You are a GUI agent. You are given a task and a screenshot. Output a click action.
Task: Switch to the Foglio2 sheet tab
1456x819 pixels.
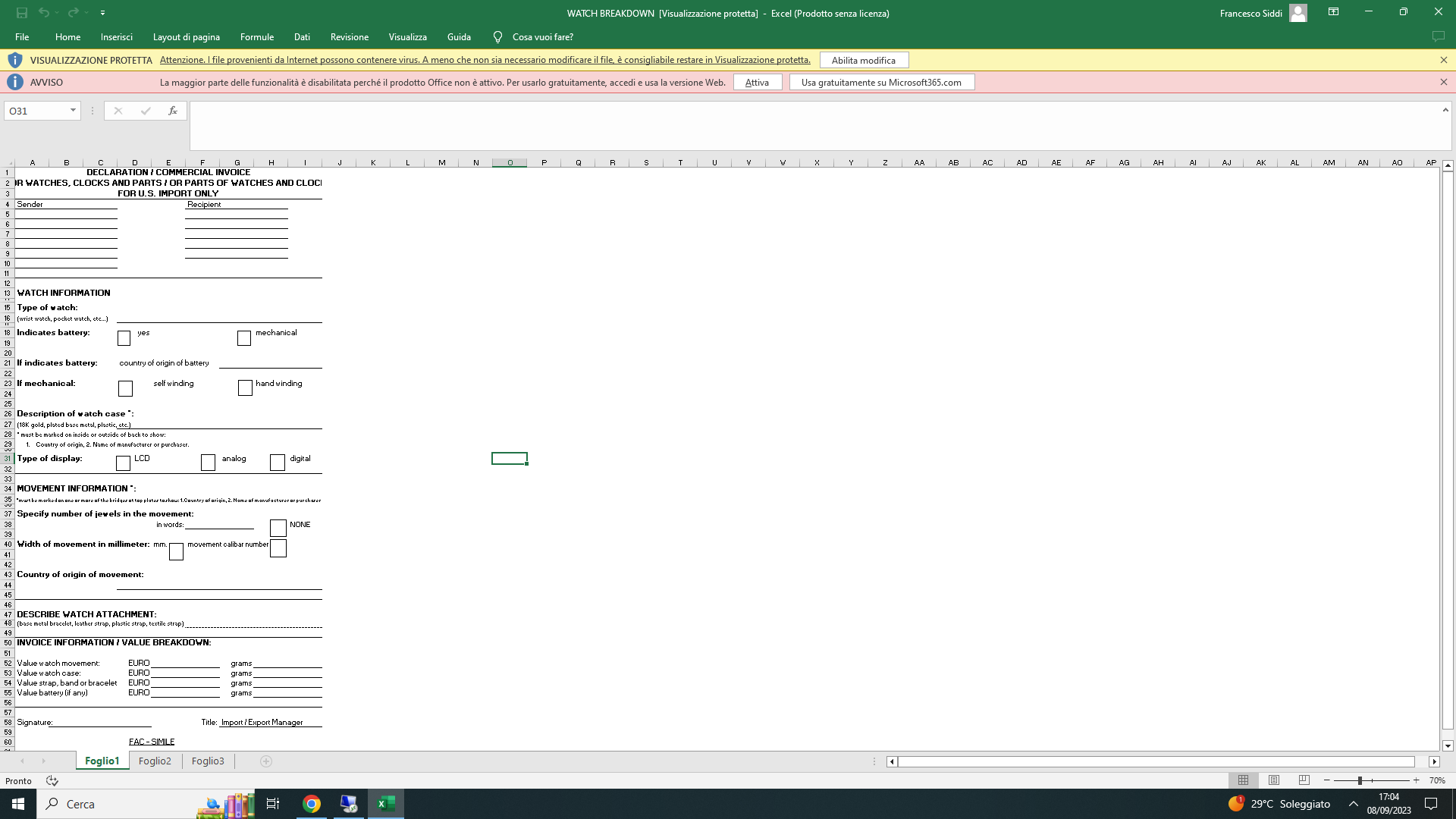click(x=155, y=761)
